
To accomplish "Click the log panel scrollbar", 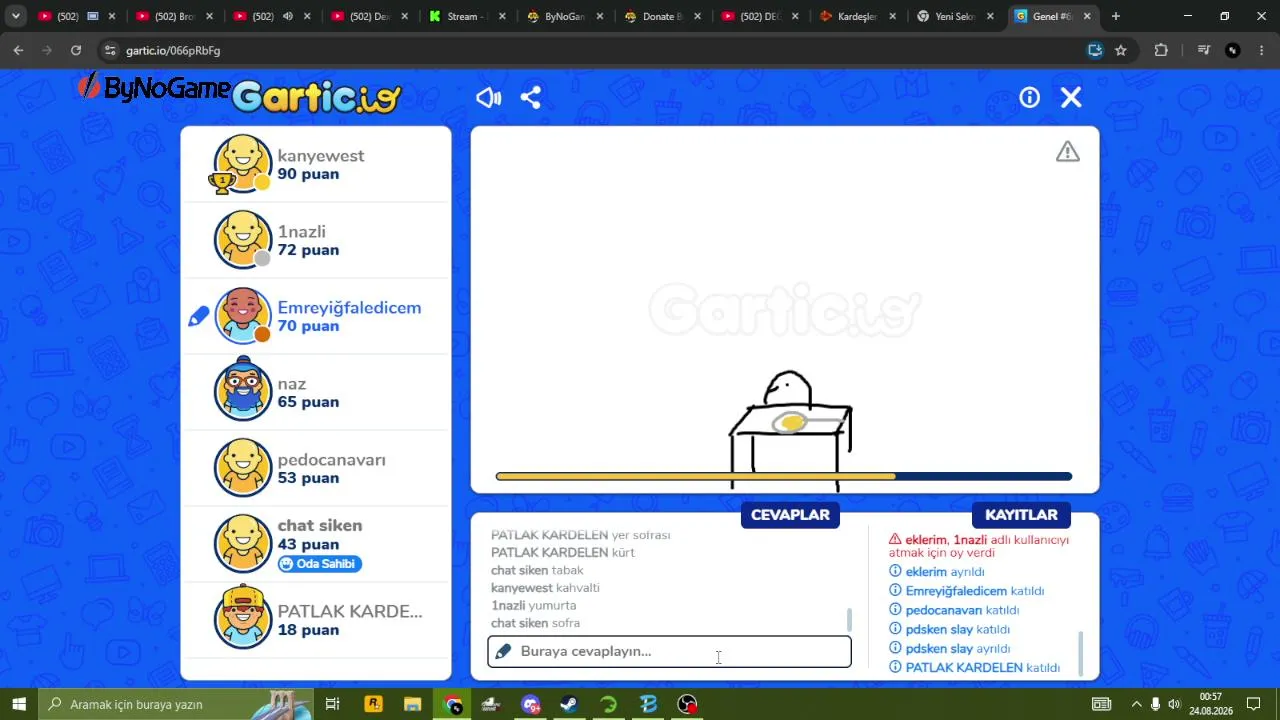I will (1080, 652).
